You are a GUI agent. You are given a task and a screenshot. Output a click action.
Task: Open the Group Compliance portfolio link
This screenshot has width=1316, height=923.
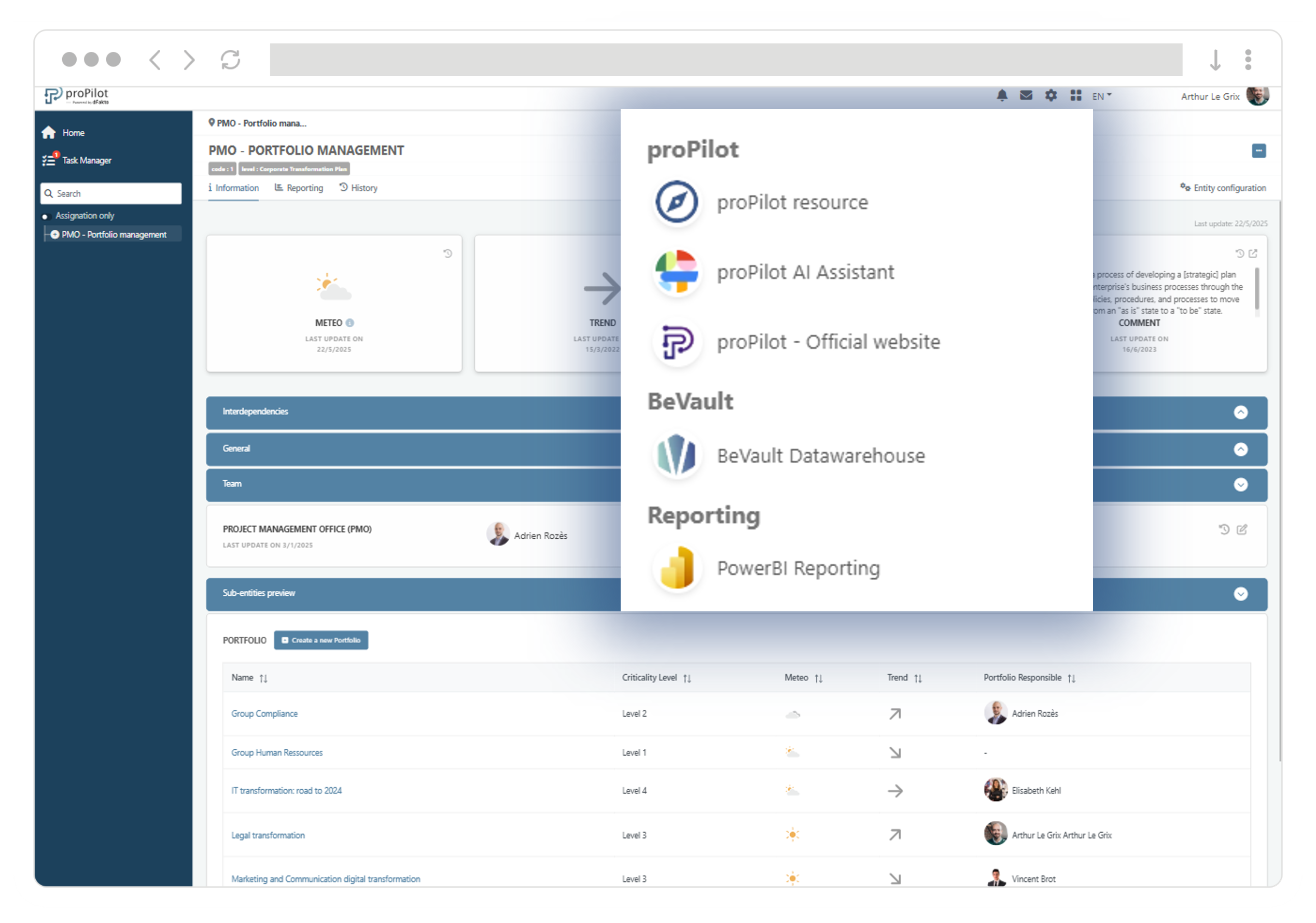264,714
